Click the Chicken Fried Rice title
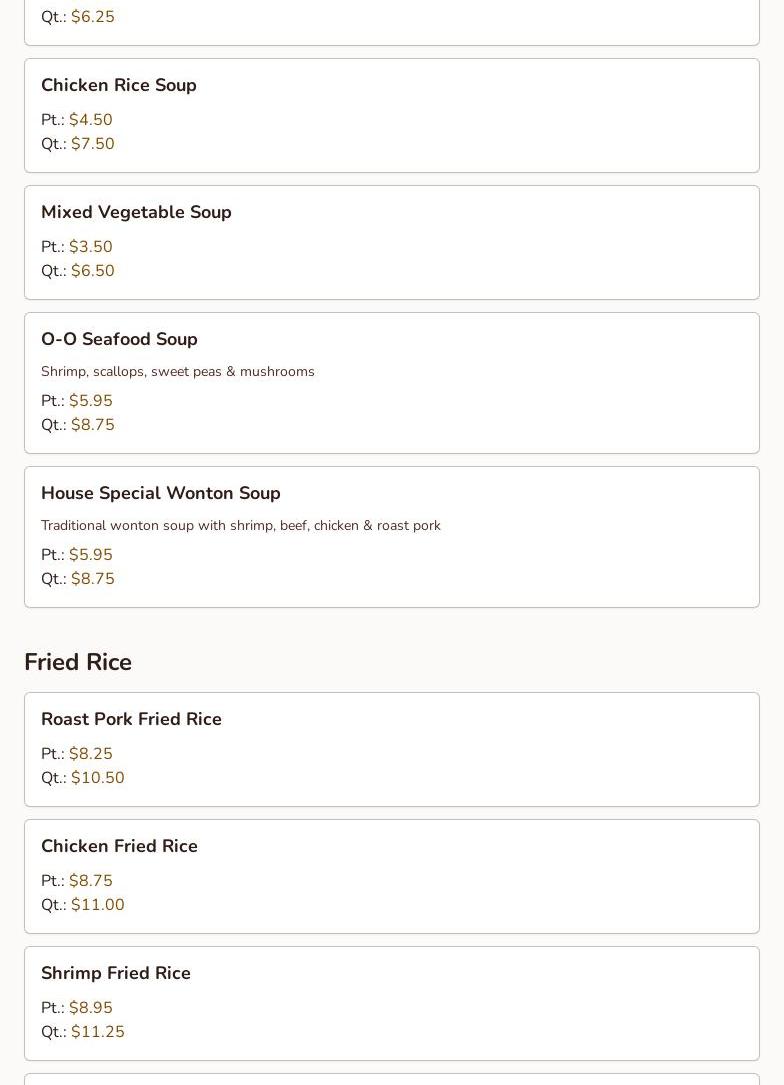 119,846
